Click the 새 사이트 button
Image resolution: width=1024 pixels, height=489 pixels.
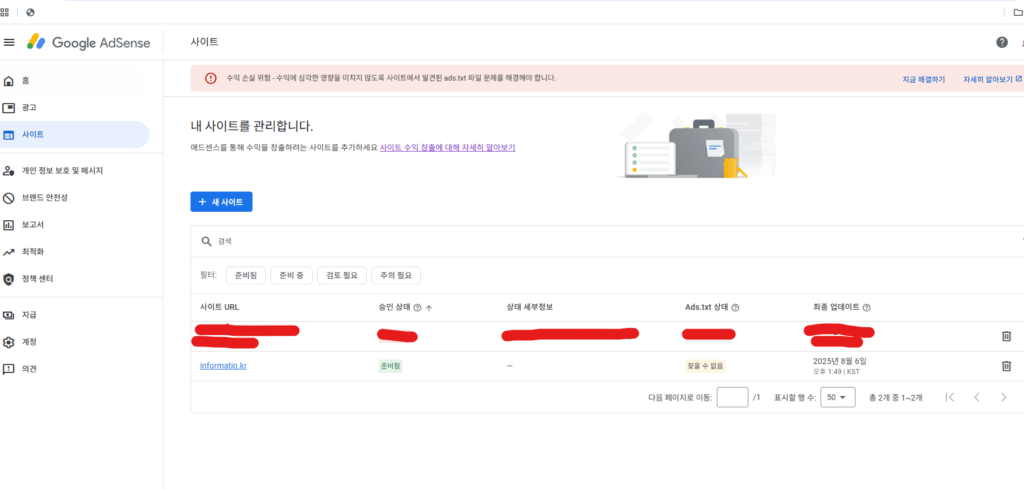coord(221,202)
